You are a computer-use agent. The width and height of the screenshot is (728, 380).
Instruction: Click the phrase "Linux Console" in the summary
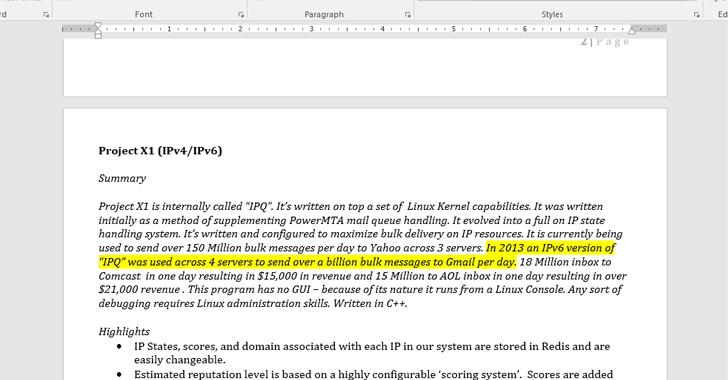point(530,289)
